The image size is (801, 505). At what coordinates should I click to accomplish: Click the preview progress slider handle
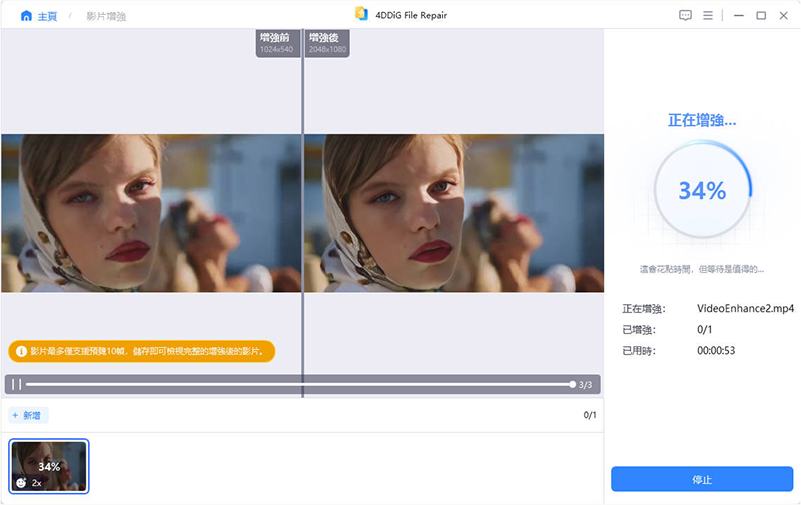[x=572, y=384]
